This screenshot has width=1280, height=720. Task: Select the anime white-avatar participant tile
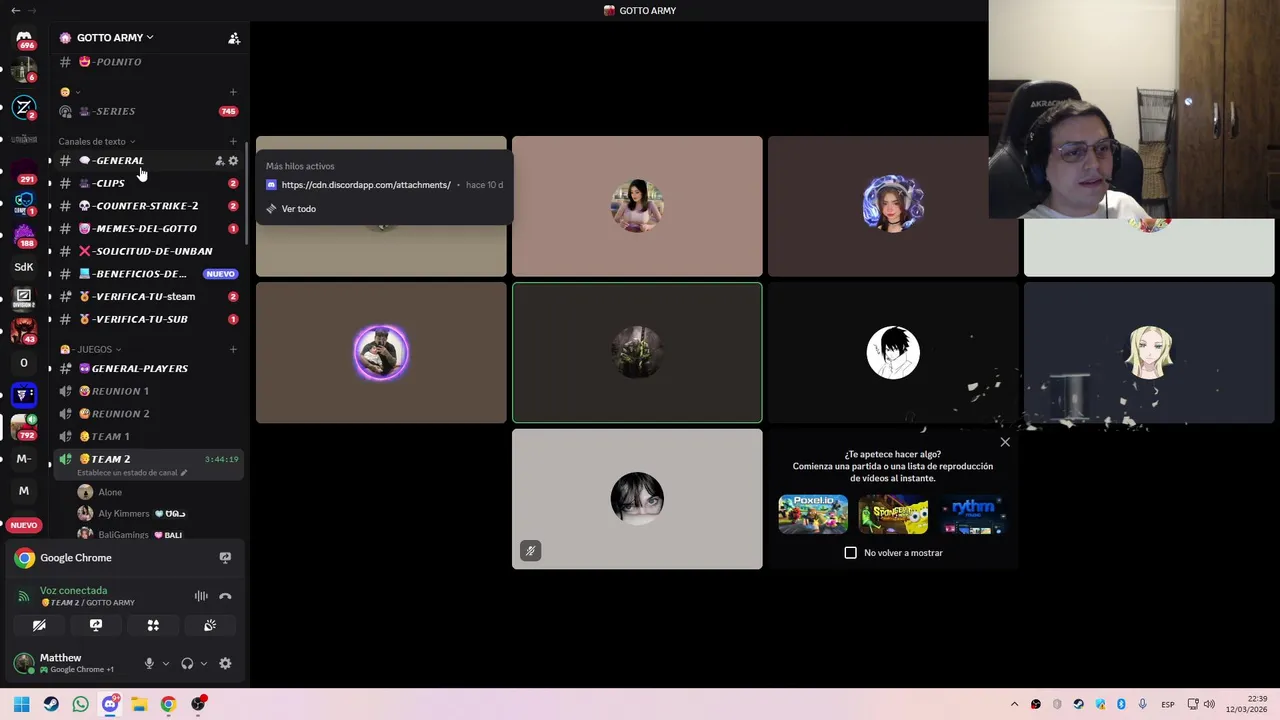pos(893,352)
